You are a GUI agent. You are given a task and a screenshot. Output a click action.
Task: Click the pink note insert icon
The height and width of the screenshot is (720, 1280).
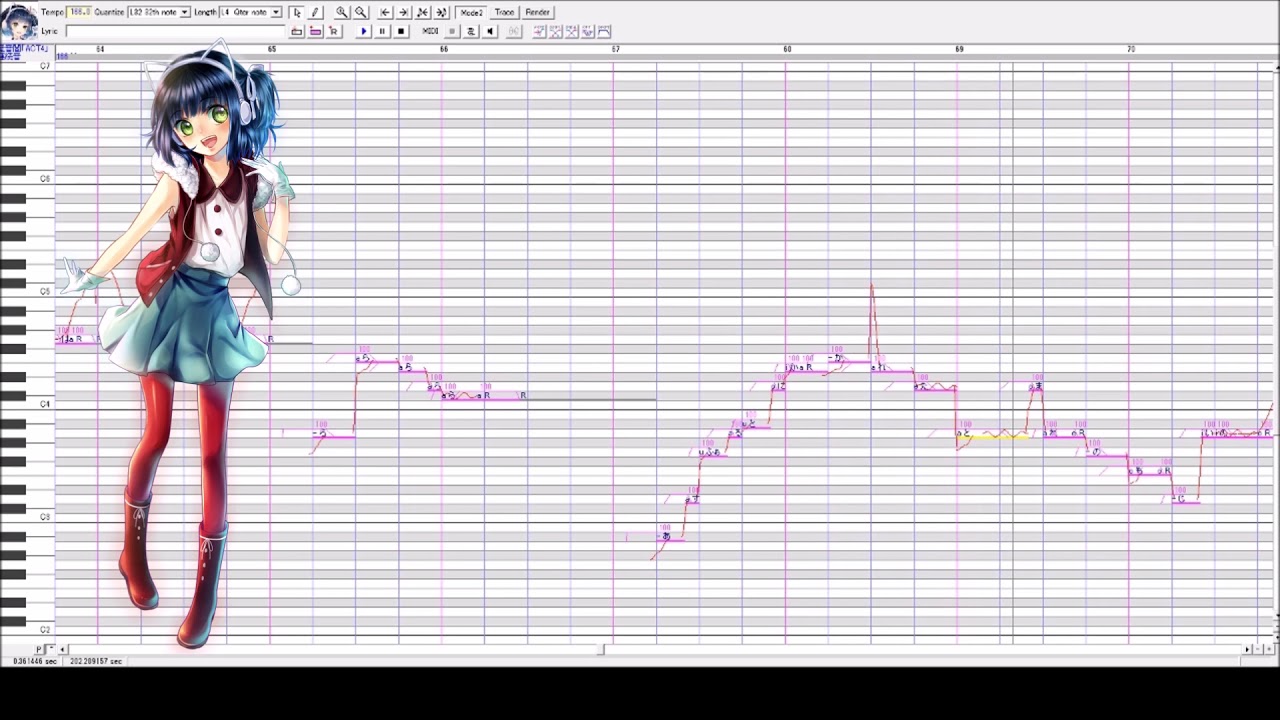315,31
